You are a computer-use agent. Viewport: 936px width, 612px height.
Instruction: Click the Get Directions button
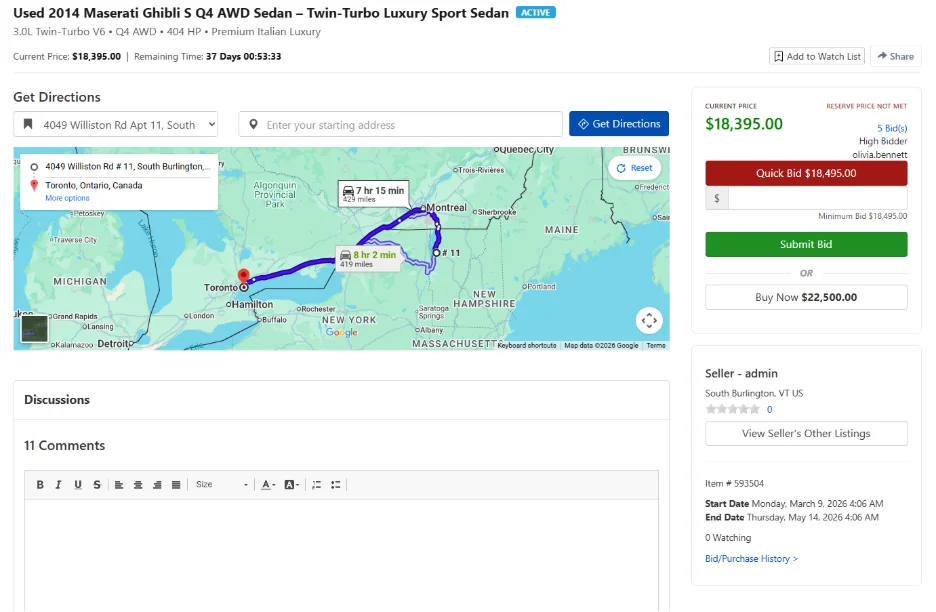(x=618, y=124)
